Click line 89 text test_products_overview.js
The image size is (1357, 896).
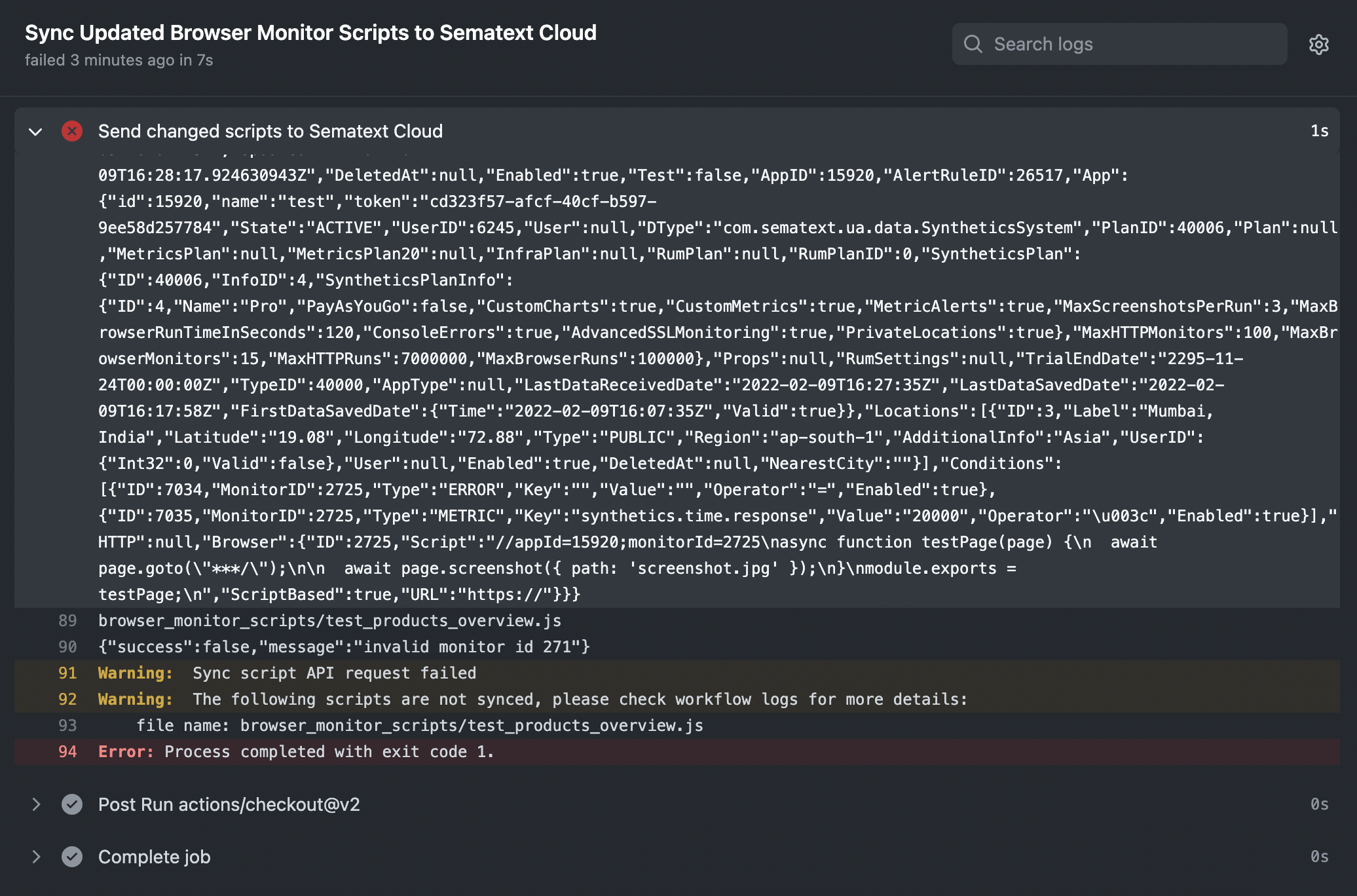click(x=329, y=621)
